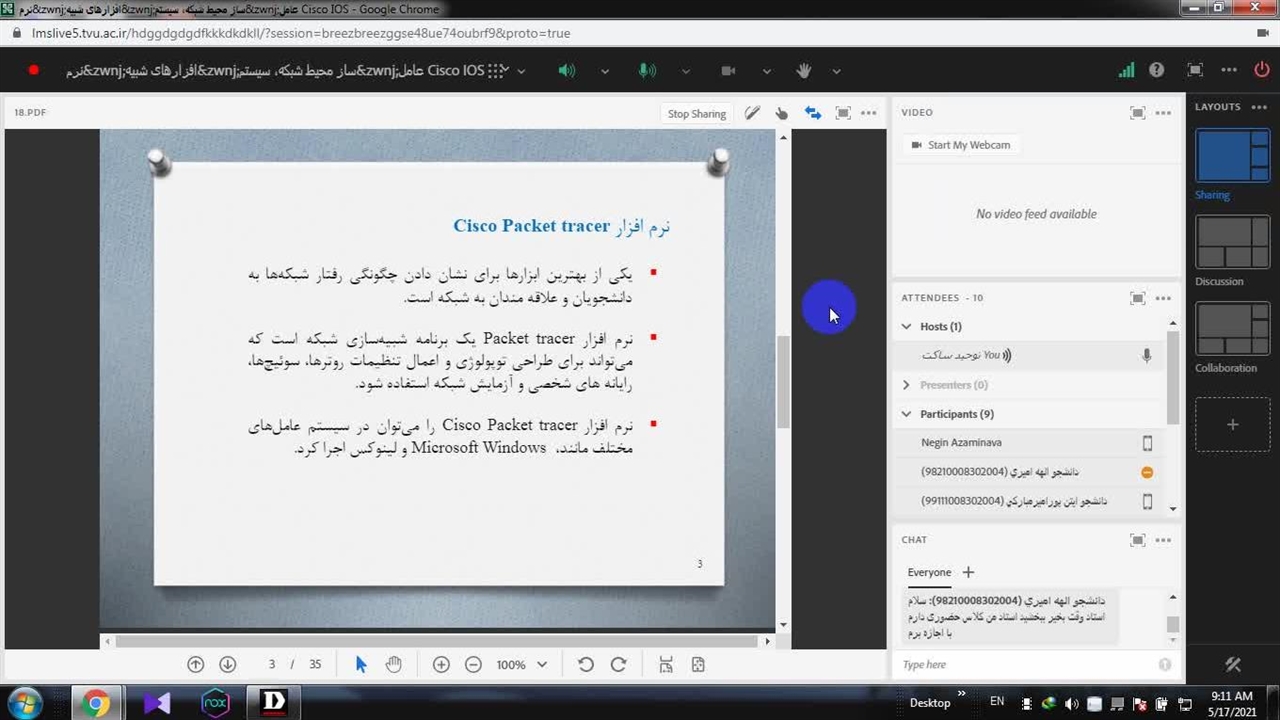The height and width of the screenshot is (720, 1280).
Task: Toggle the microphone on or off
Action: [647, 70]
